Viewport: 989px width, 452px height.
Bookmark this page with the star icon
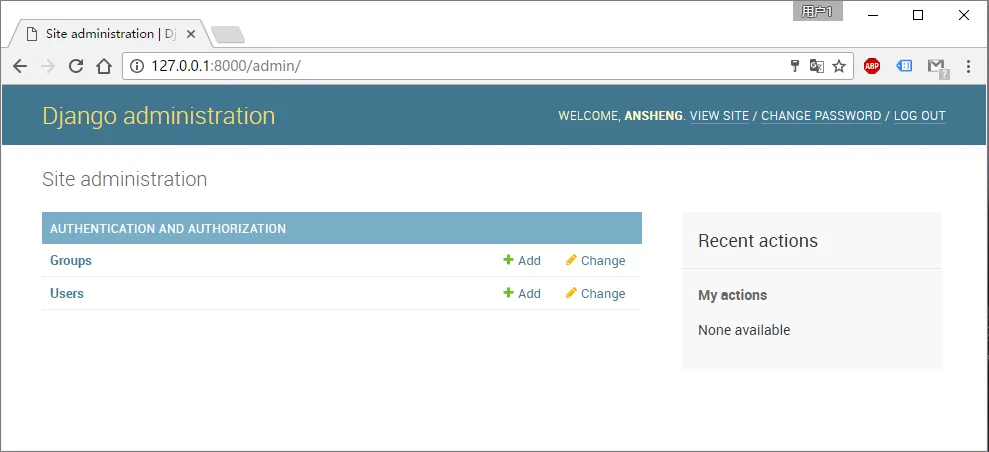click(839, 66)
